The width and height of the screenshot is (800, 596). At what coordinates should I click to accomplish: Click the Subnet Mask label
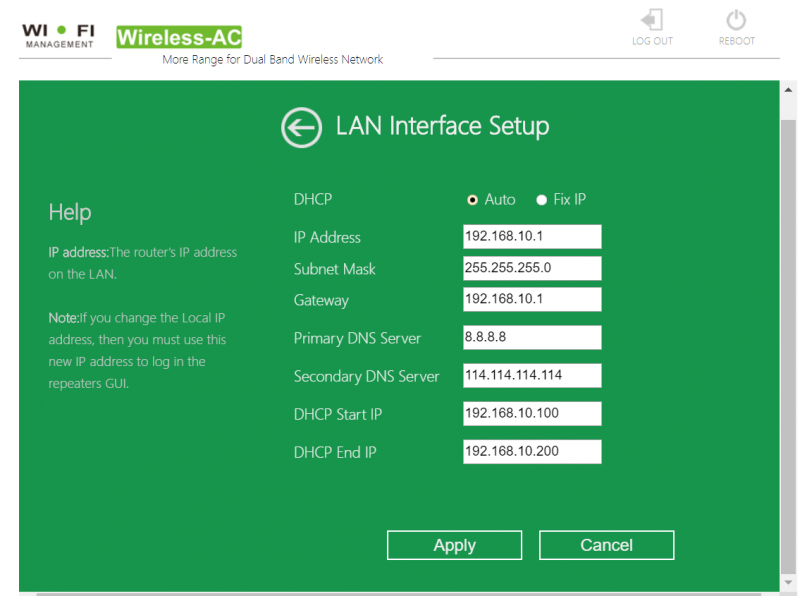(x=335, y=269)
